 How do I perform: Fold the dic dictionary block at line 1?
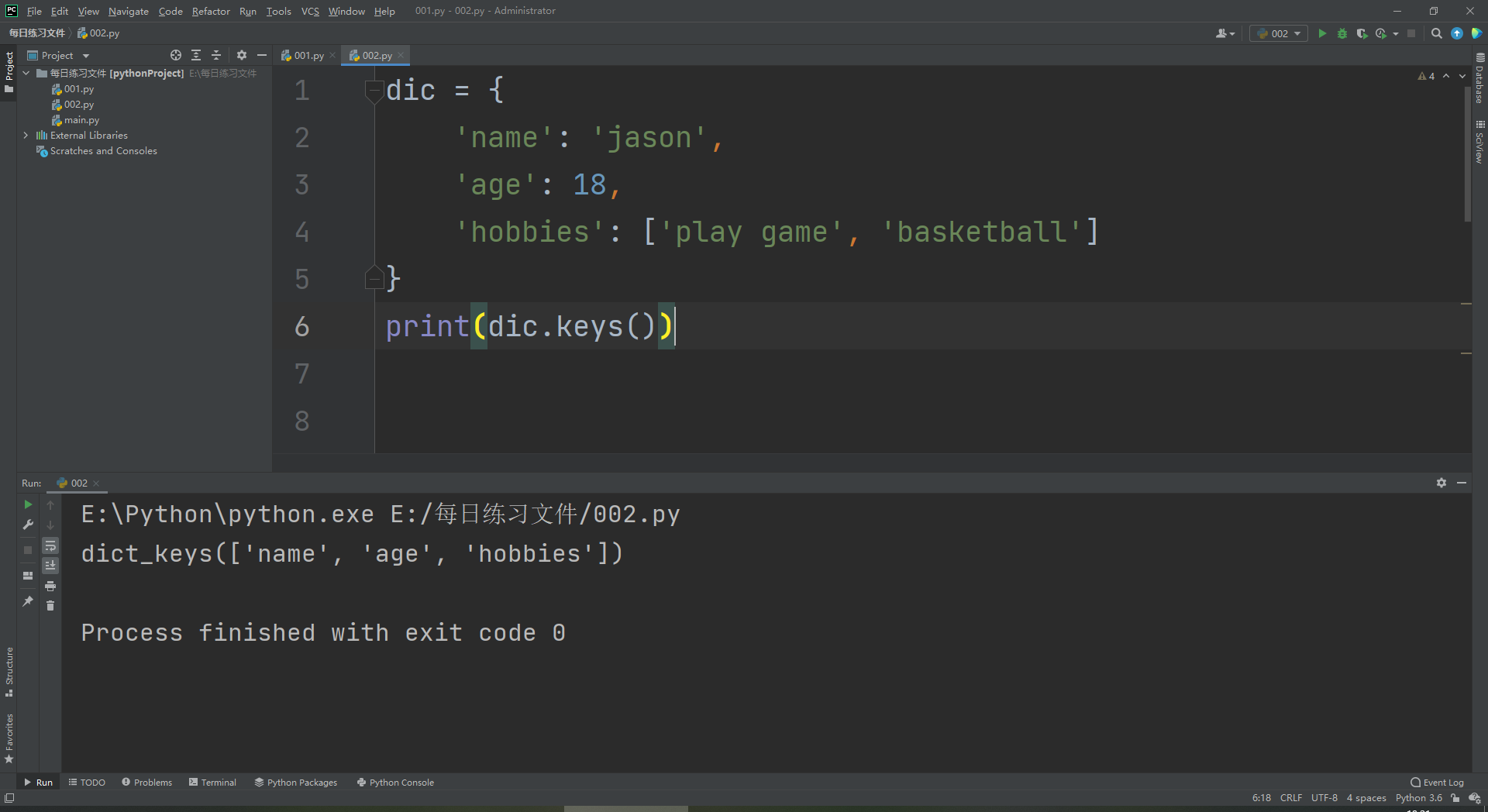[374, 91]
